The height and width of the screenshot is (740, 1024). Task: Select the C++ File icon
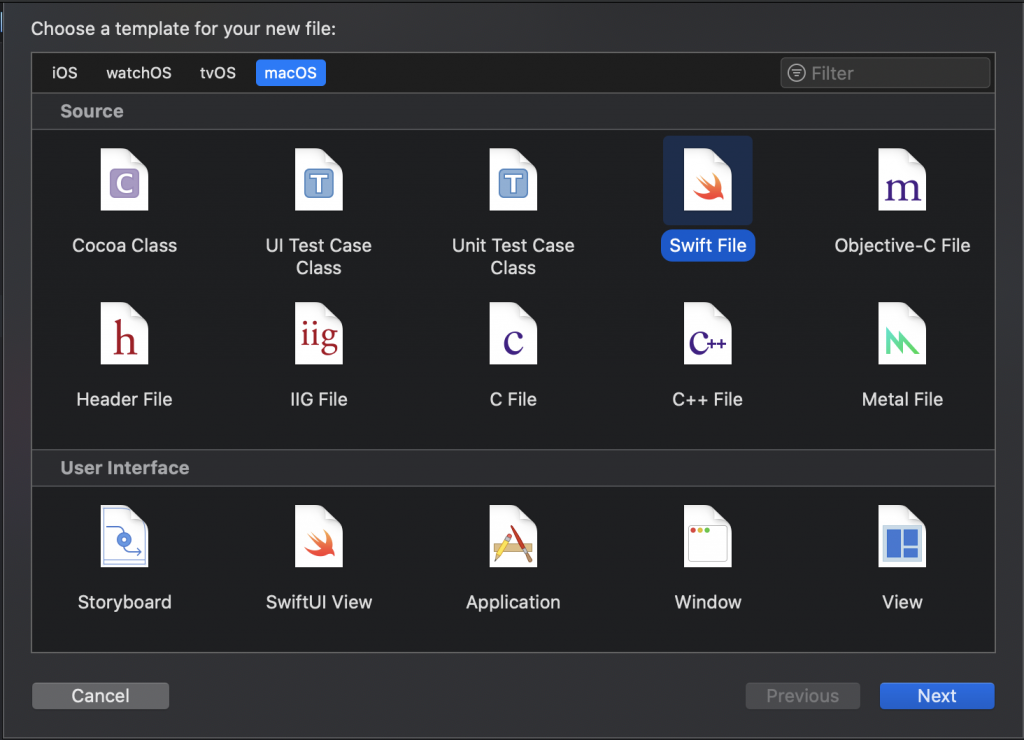click(707, 333)
